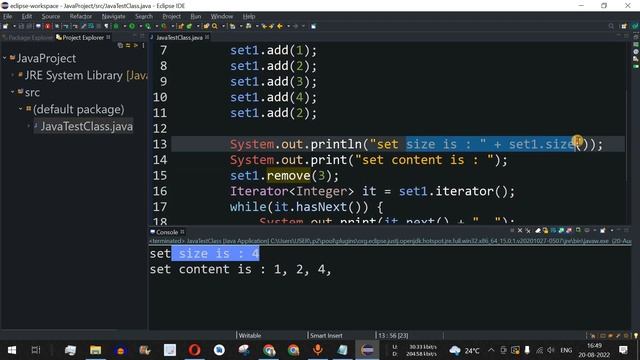This screenshot has height=360, width=640.
Task: Open the Search magnifier toolbar icon
Action: (215, 26)
